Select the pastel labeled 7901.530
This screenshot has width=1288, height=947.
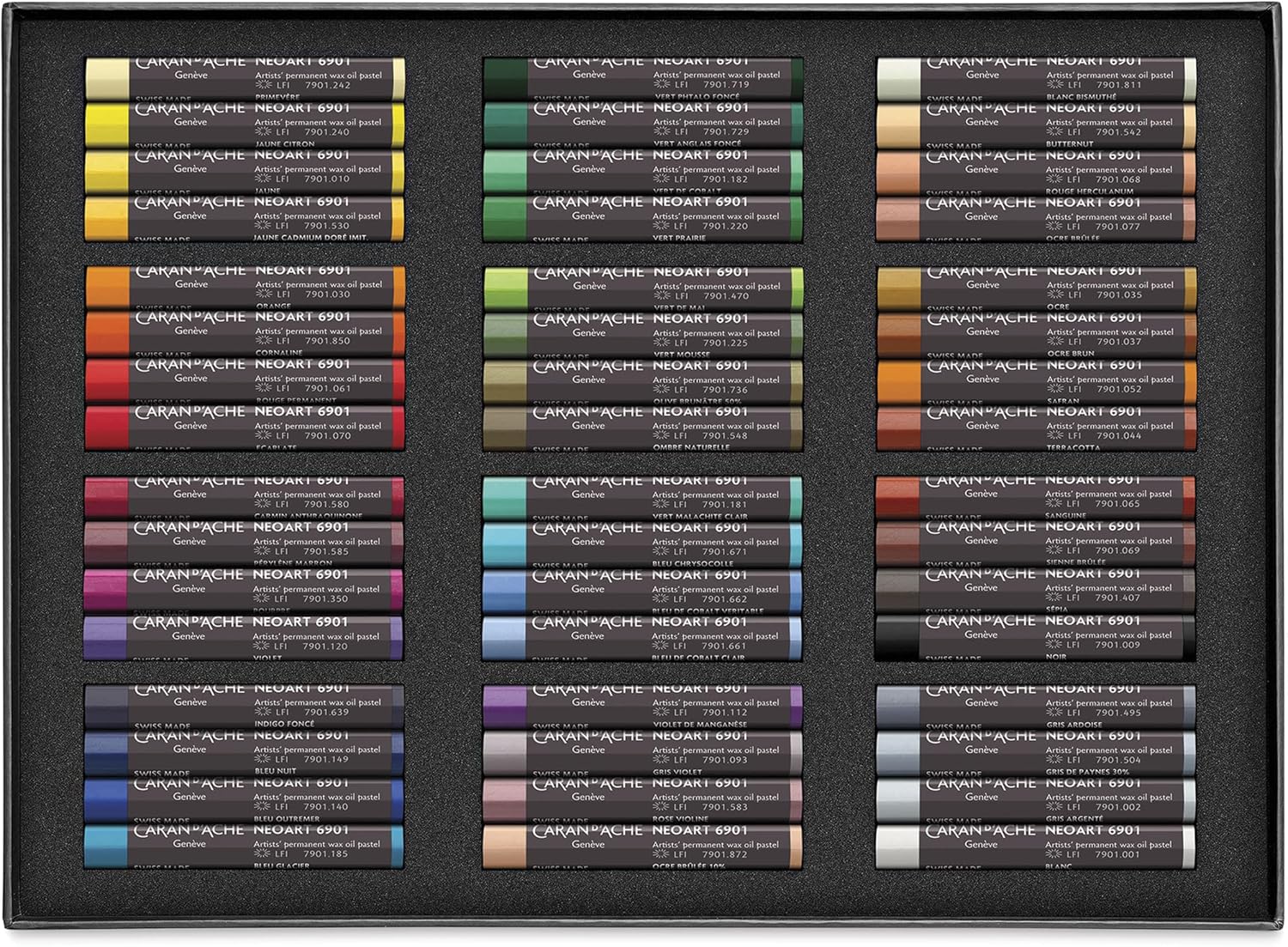pyautogui.click(x=245, y=219)
